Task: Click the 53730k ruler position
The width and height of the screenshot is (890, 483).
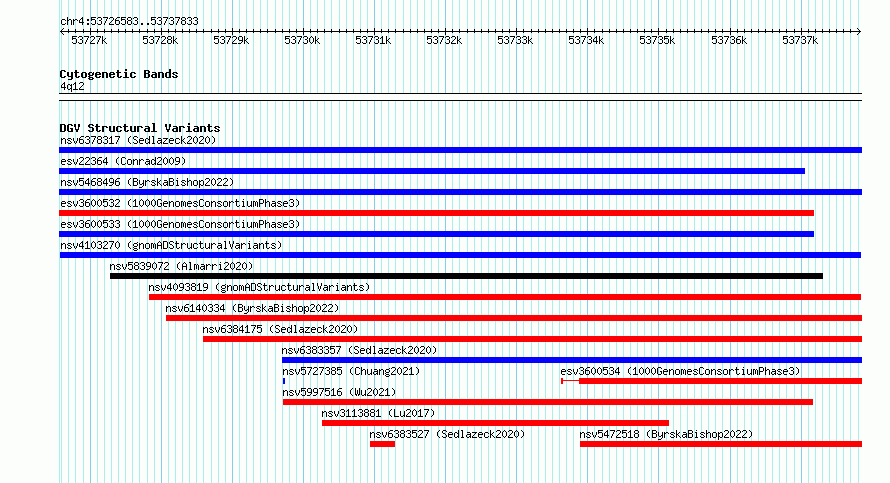Action: (x=302, y=40)
